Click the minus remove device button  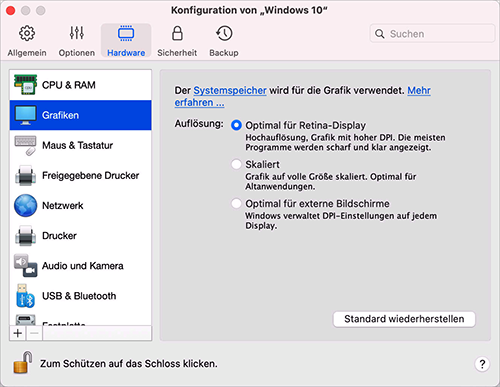(34, 333)
